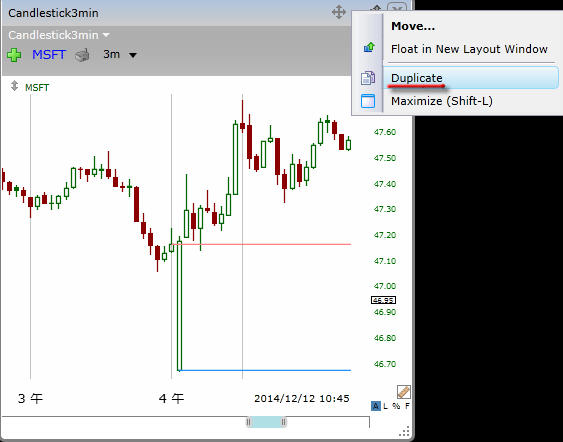Click the Maximize window icon in menu

tap(368, 101)
